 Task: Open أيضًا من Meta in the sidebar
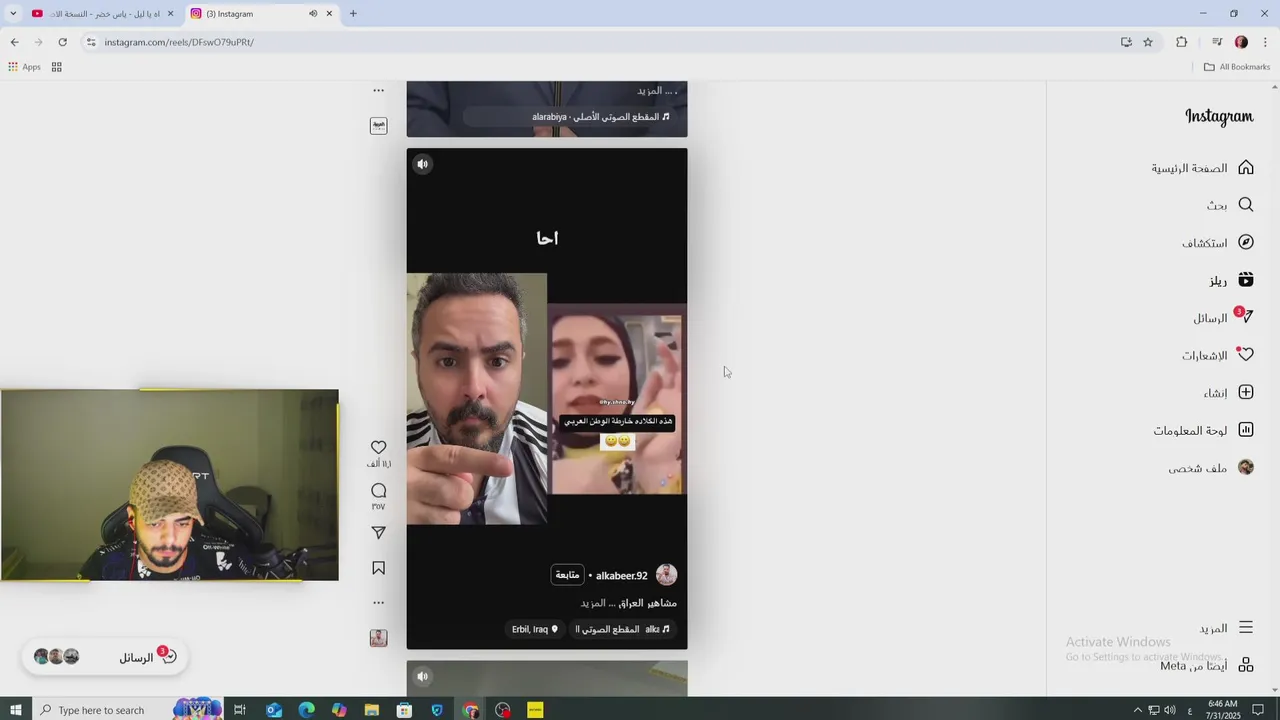[x=1206, y=666]
